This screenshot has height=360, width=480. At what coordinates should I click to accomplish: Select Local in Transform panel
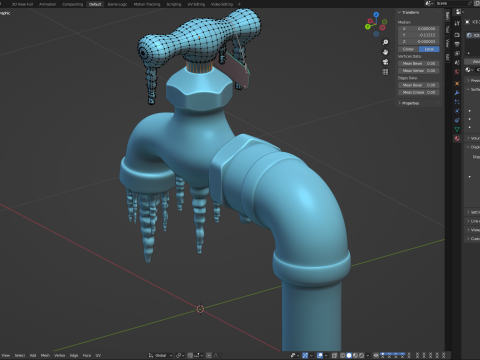tap(429, 49)
